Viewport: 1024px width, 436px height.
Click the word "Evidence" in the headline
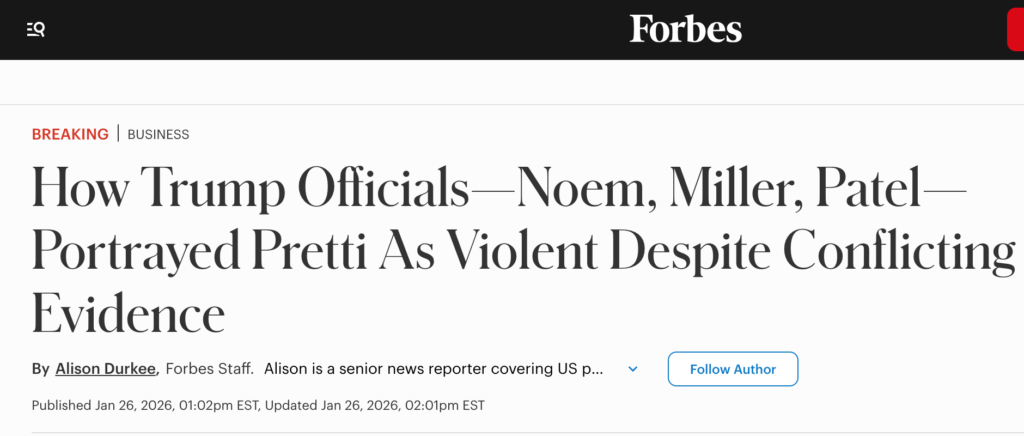[x=128, y=312]
